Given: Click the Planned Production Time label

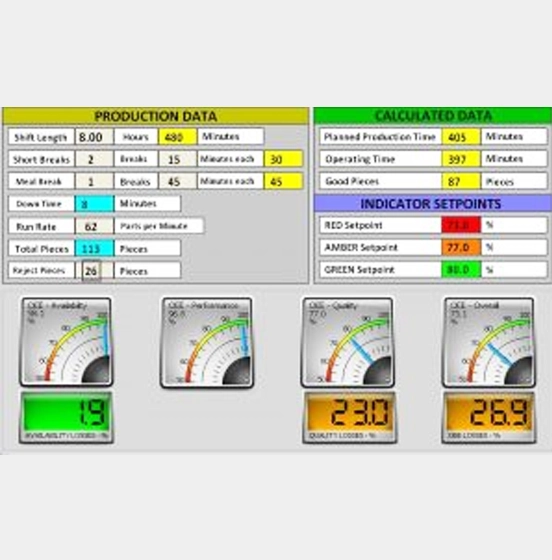Looking at the screenshot, I should pos(380,137).
